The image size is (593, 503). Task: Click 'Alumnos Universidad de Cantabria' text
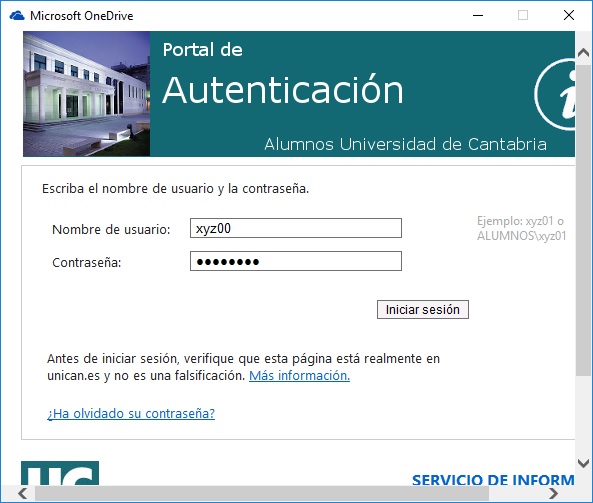pyautogui.click(x=405, y=144)
